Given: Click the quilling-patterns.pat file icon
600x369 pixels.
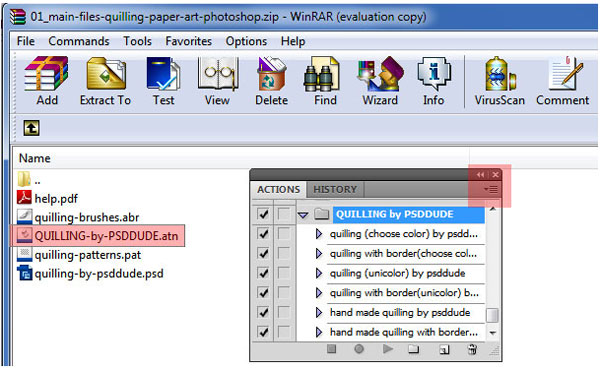Looking at the screenshot, I should coord(24,254).
